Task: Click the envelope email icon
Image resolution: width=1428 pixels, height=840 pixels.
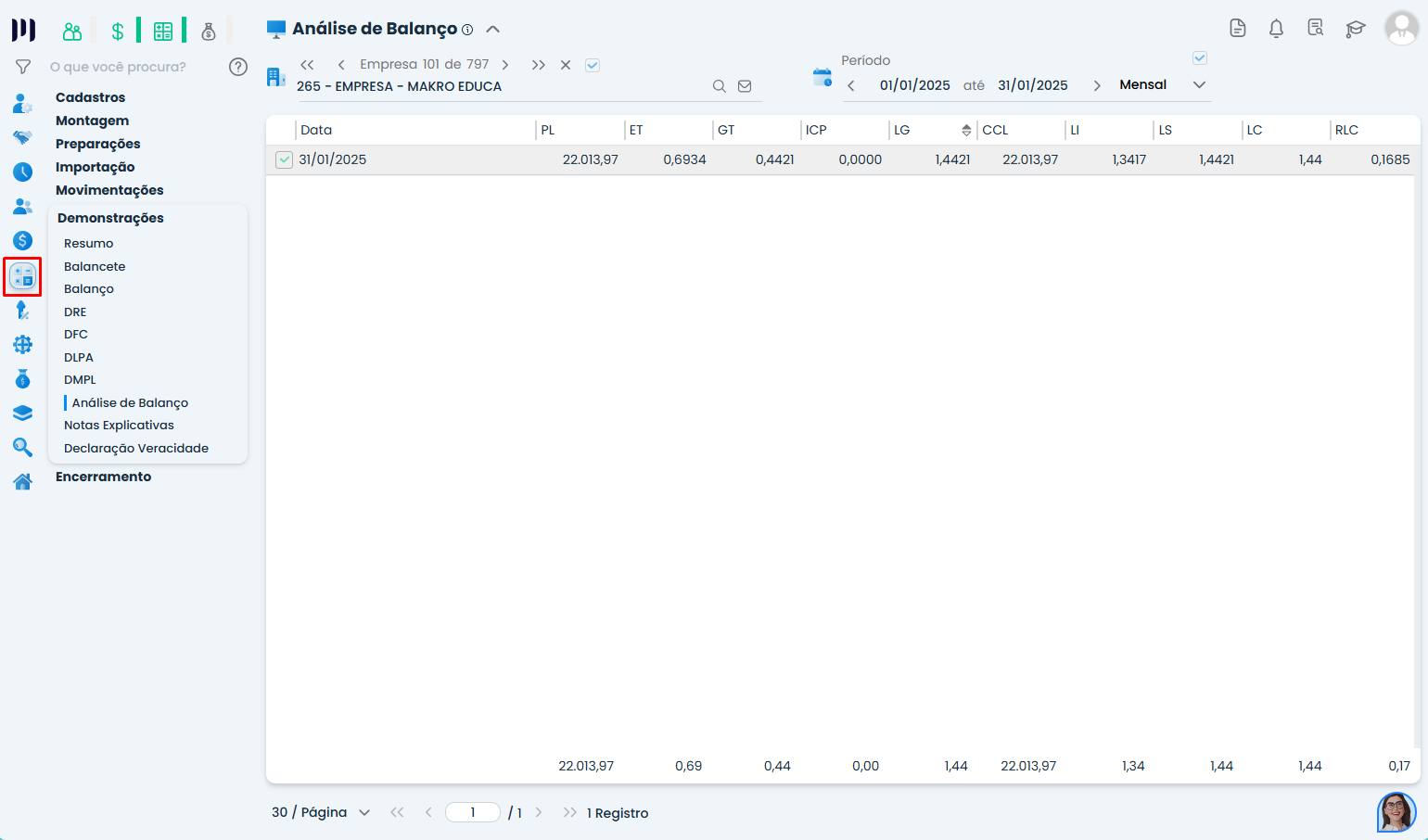Action: (745, 86)
